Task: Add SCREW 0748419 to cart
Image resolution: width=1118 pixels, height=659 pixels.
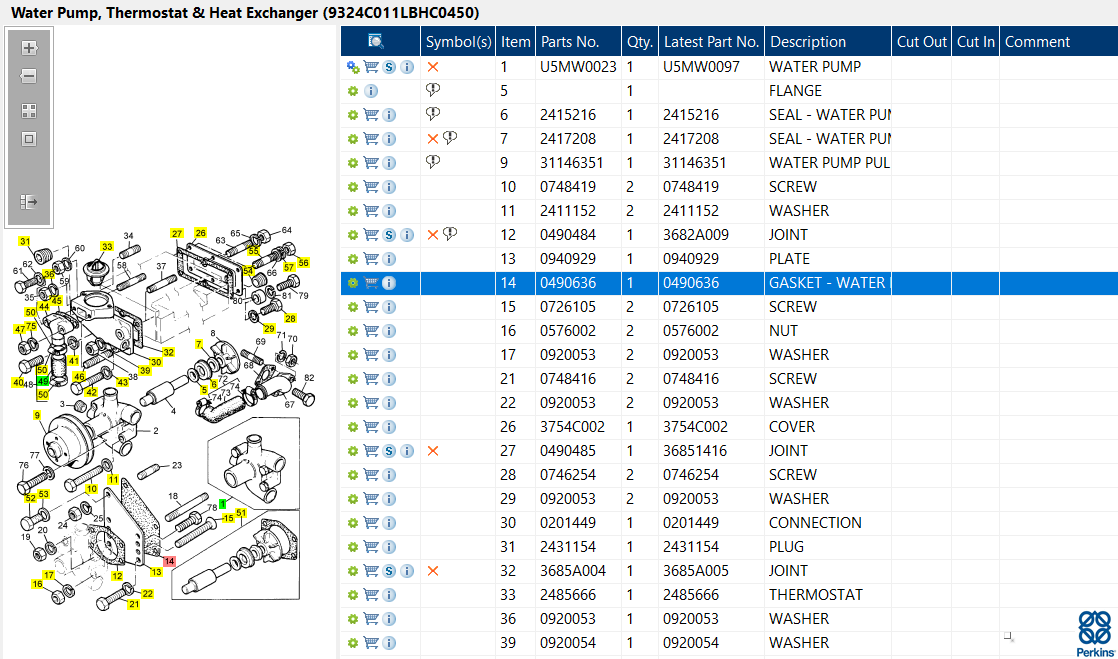Action: [371, 187]
